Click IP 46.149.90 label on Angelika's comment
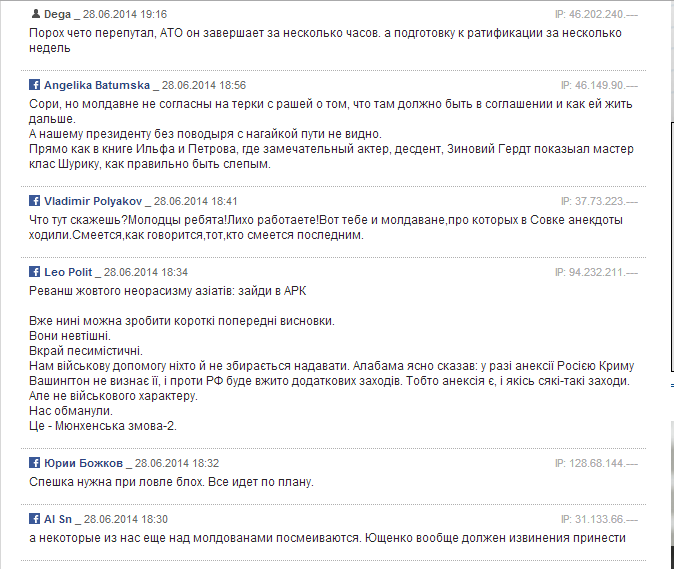Screen dimensions: 674x569 coord(599,85)
